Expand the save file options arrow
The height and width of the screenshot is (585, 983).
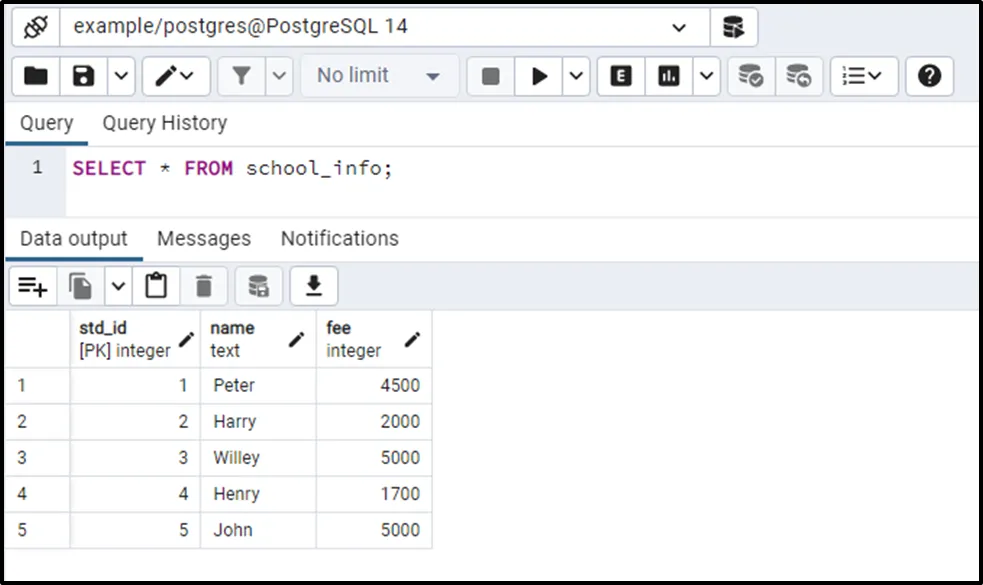point(121,76)
